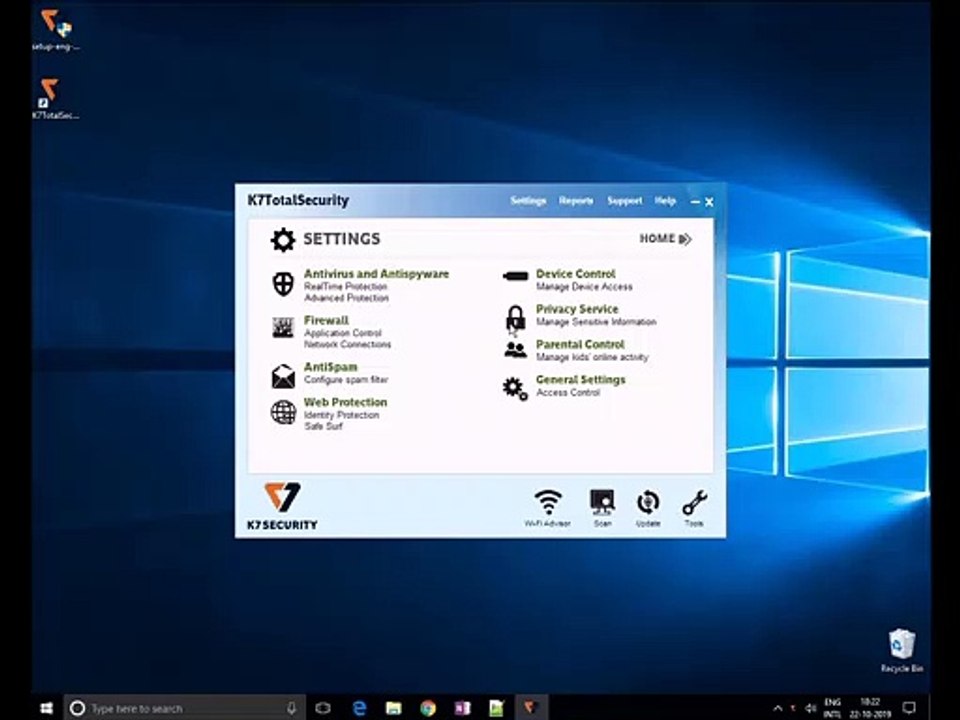Viewport: 960px width, 720px height.
Task: Open the Firewall settings link
Action: (326, 320)
